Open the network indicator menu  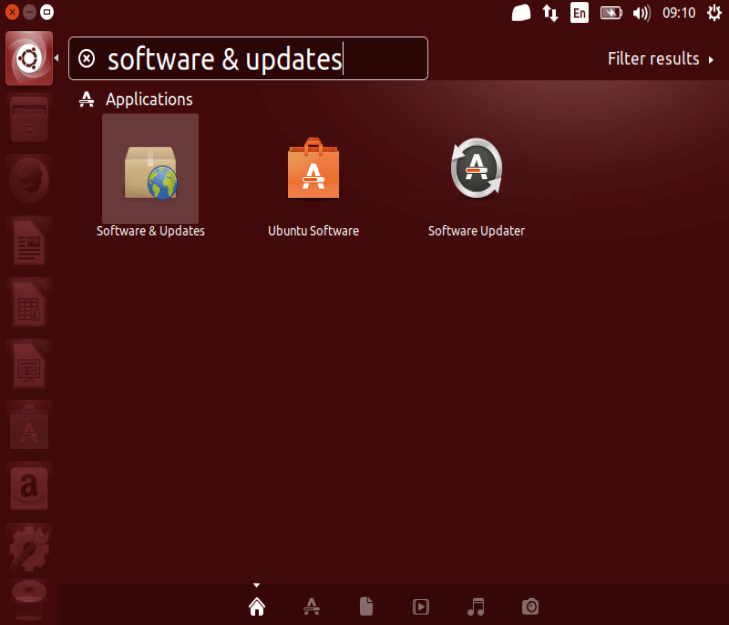pyautogui.click(x=550, y=13)
